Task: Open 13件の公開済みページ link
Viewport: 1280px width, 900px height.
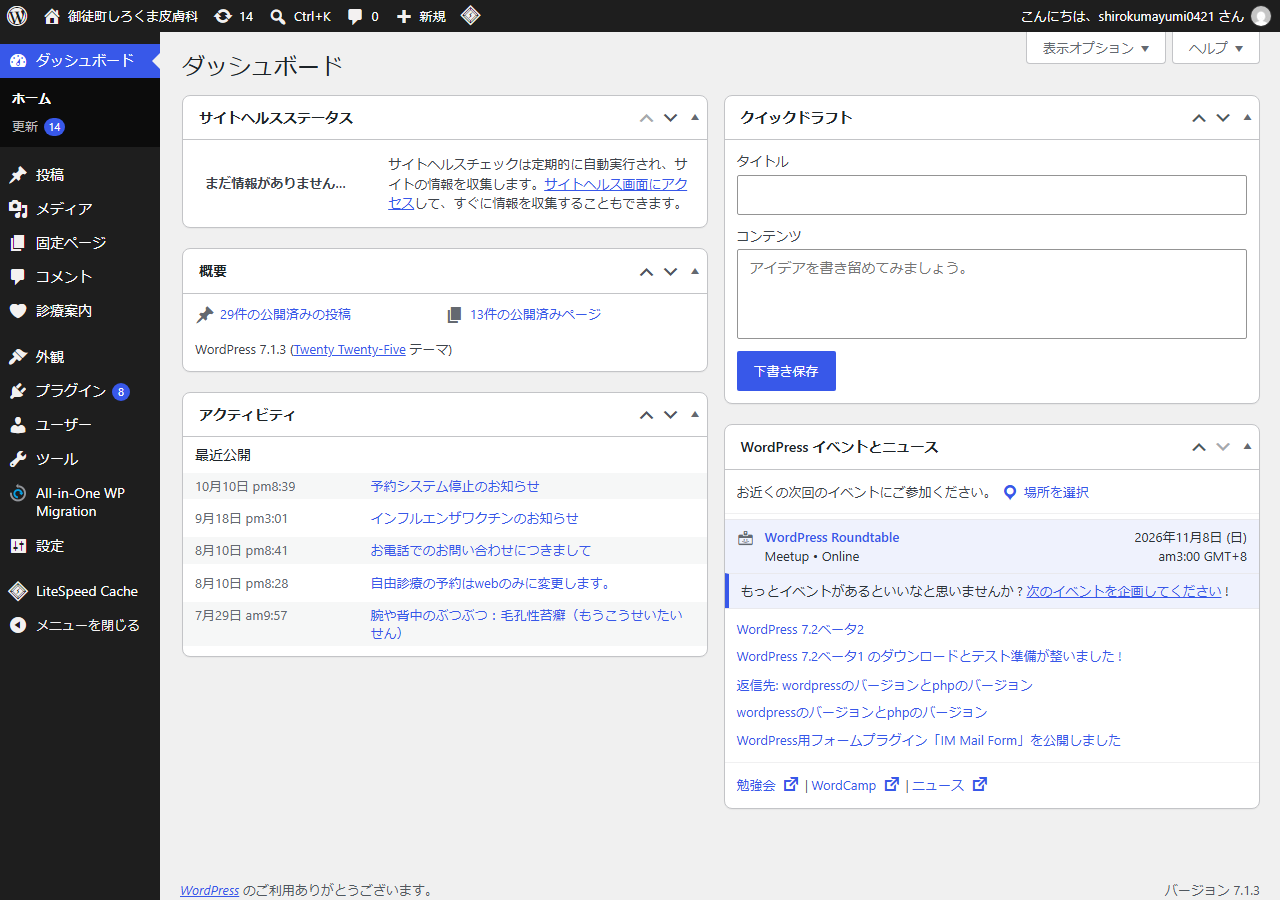Action: 535,314
